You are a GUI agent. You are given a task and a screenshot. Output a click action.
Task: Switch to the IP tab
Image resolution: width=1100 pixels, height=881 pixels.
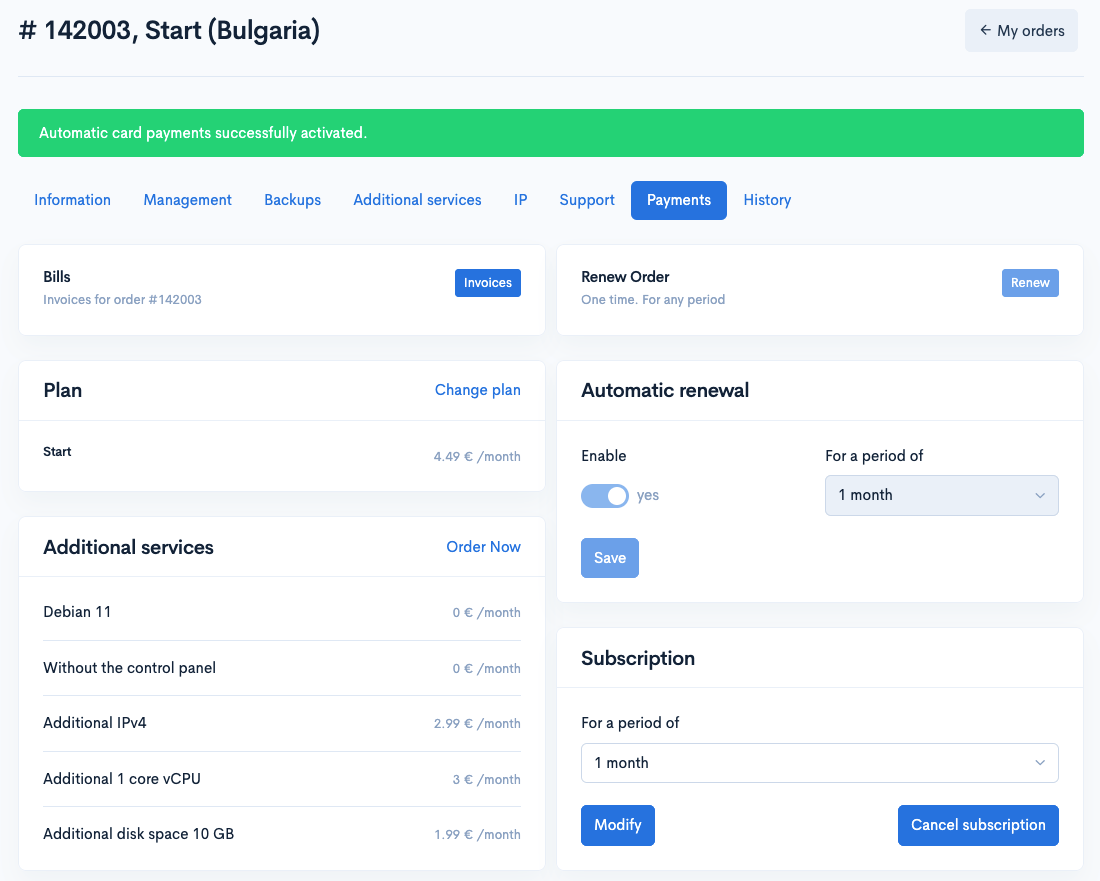point(521,200)
